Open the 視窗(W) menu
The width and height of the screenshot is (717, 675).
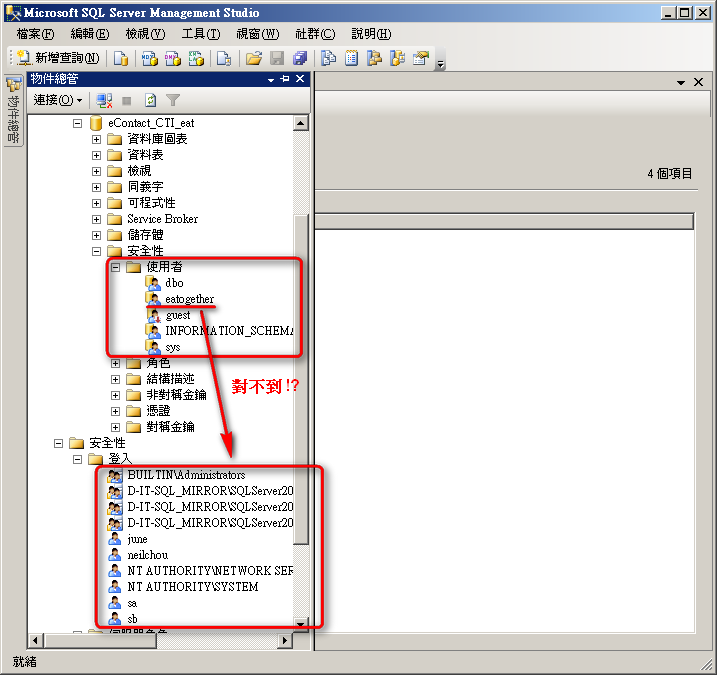pos(257,34)
